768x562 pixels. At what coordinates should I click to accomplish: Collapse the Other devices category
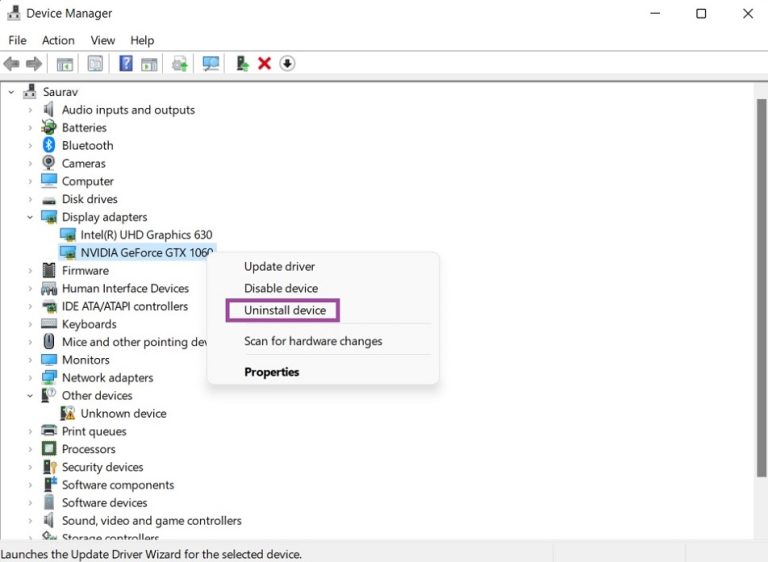point(30,395)
